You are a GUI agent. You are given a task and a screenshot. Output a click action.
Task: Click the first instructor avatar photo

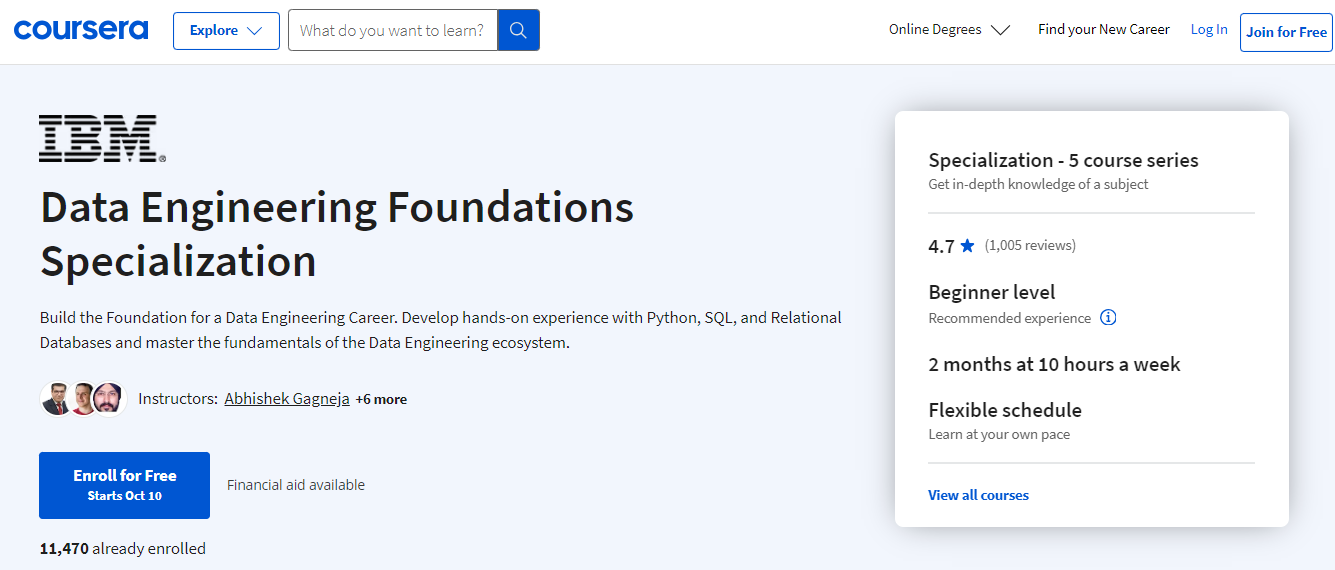[56, 399]
